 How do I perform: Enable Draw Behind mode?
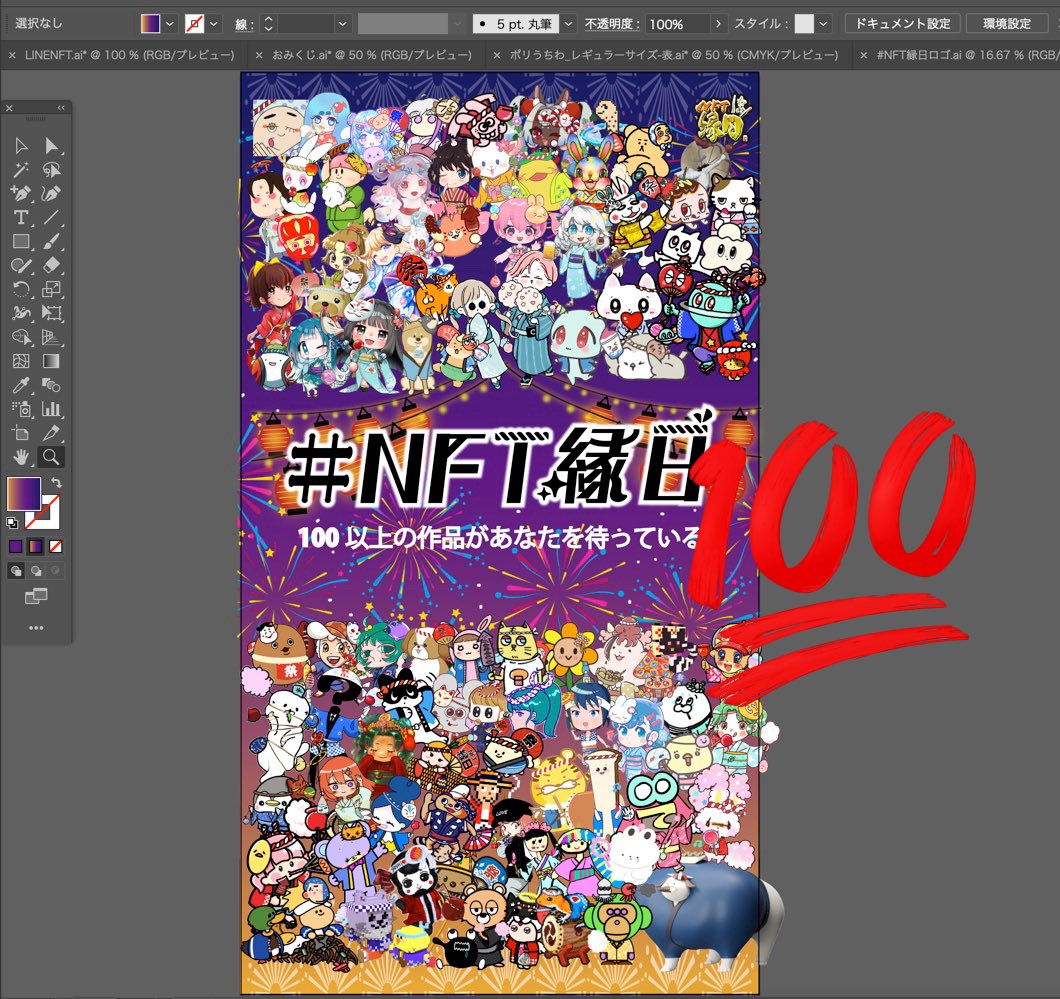point(36,571)
